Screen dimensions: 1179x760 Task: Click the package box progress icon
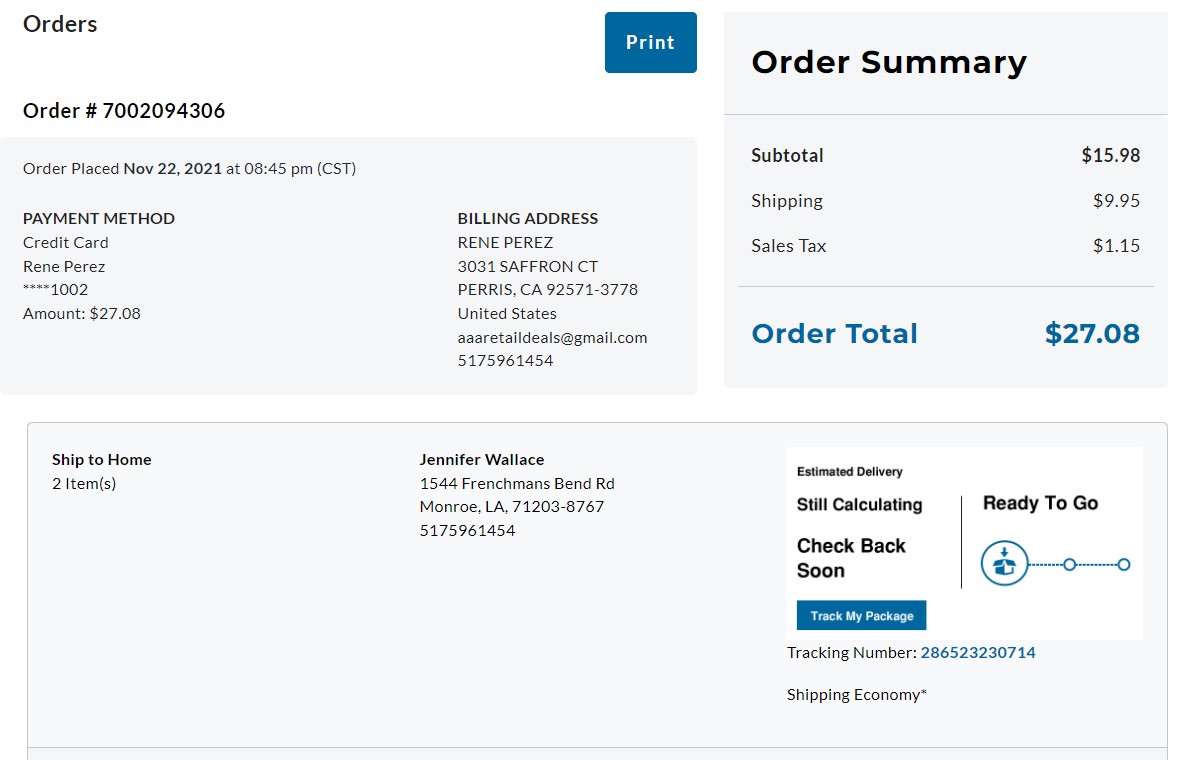pos(1005,563)
